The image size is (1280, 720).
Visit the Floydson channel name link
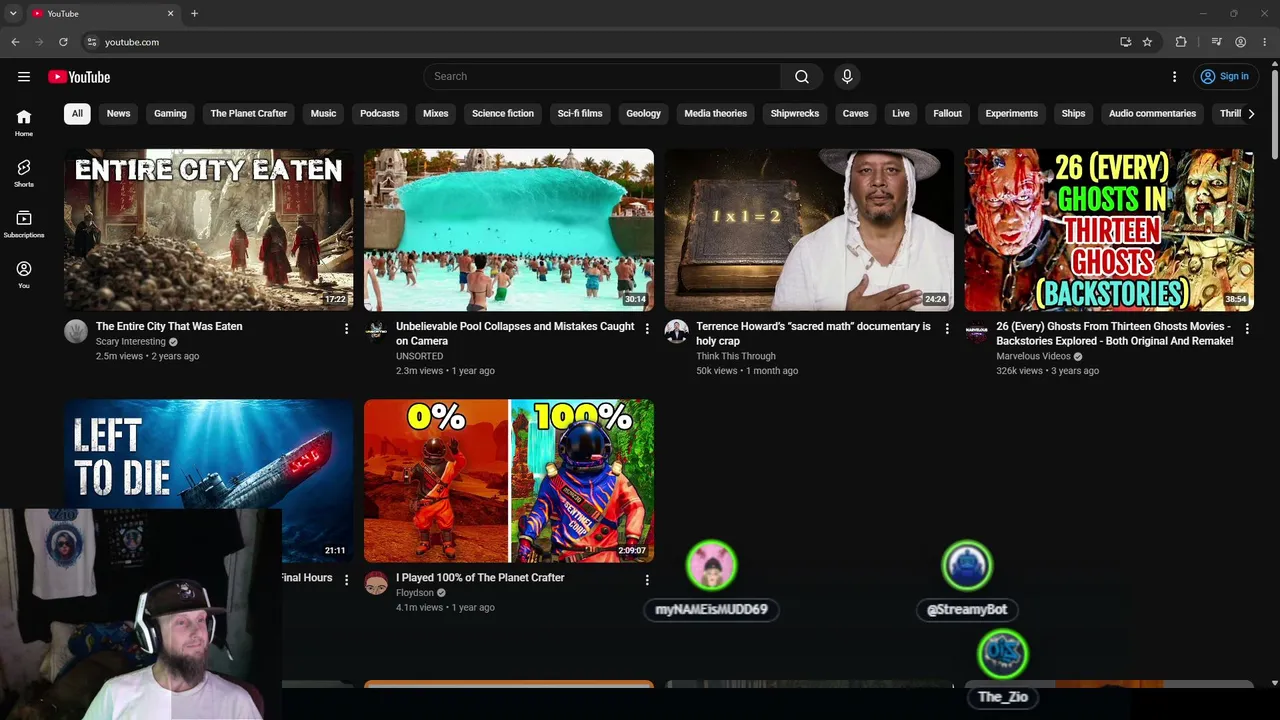(x=415, y=593)
